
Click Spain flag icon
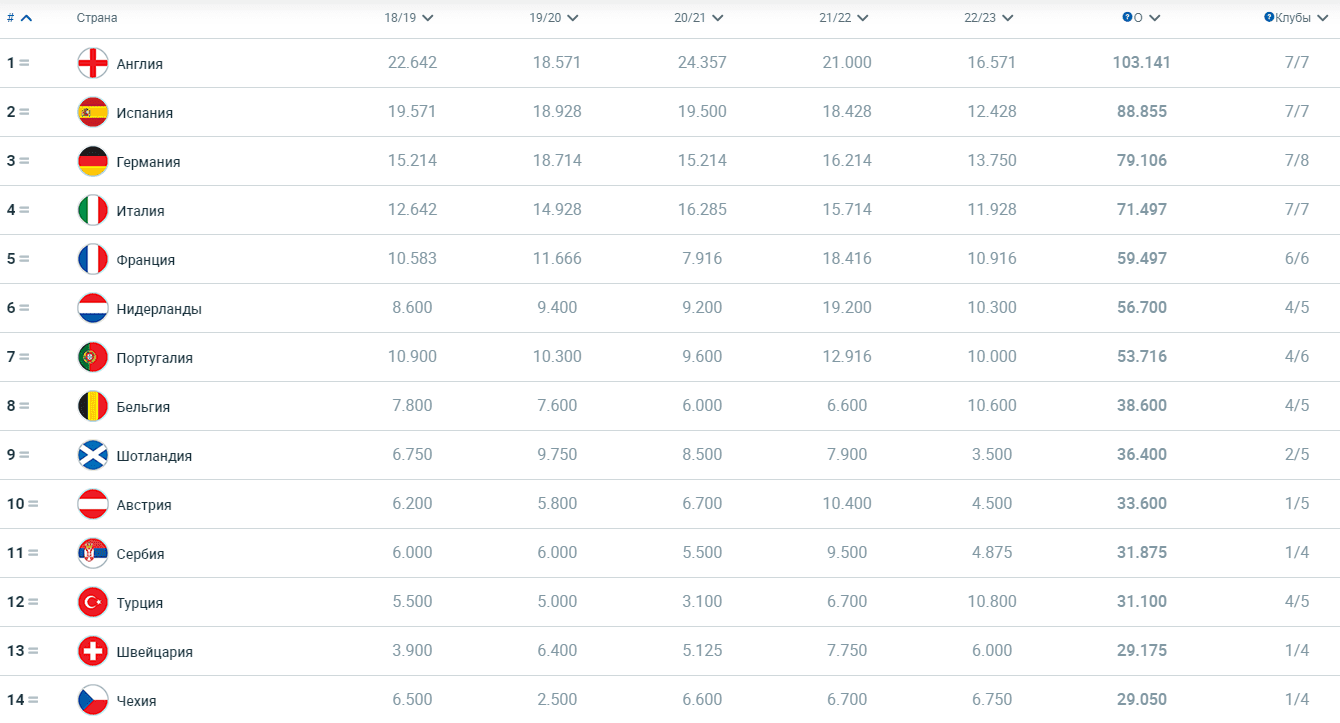92,112
